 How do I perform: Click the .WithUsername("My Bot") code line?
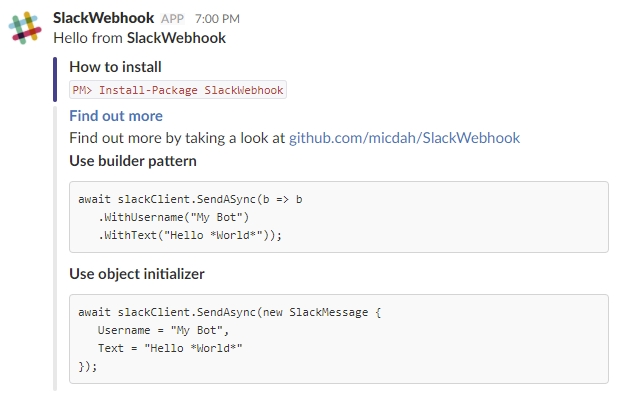(x=173, y=217)
